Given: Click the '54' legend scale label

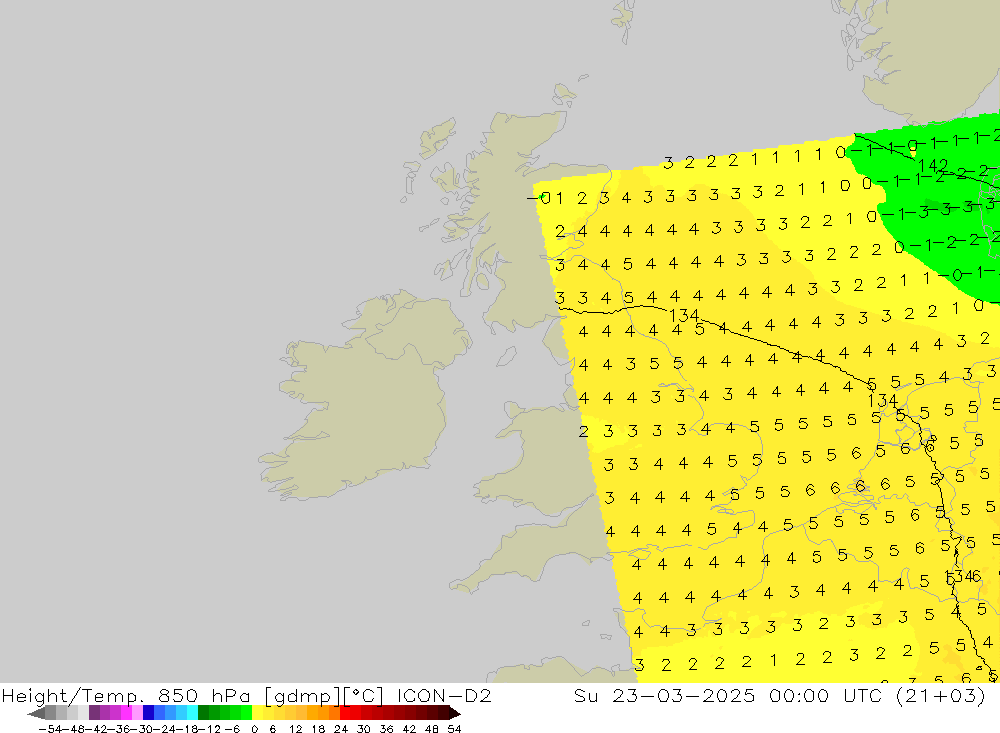Looking at the screenshot, I should point(454,729).
